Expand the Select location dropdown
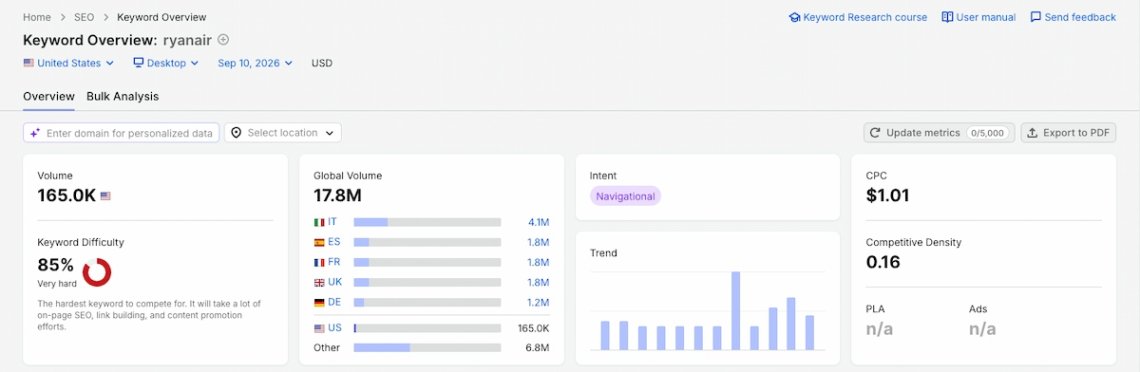The height and width of the screenshot is (372, 1140). pos(283,133)
